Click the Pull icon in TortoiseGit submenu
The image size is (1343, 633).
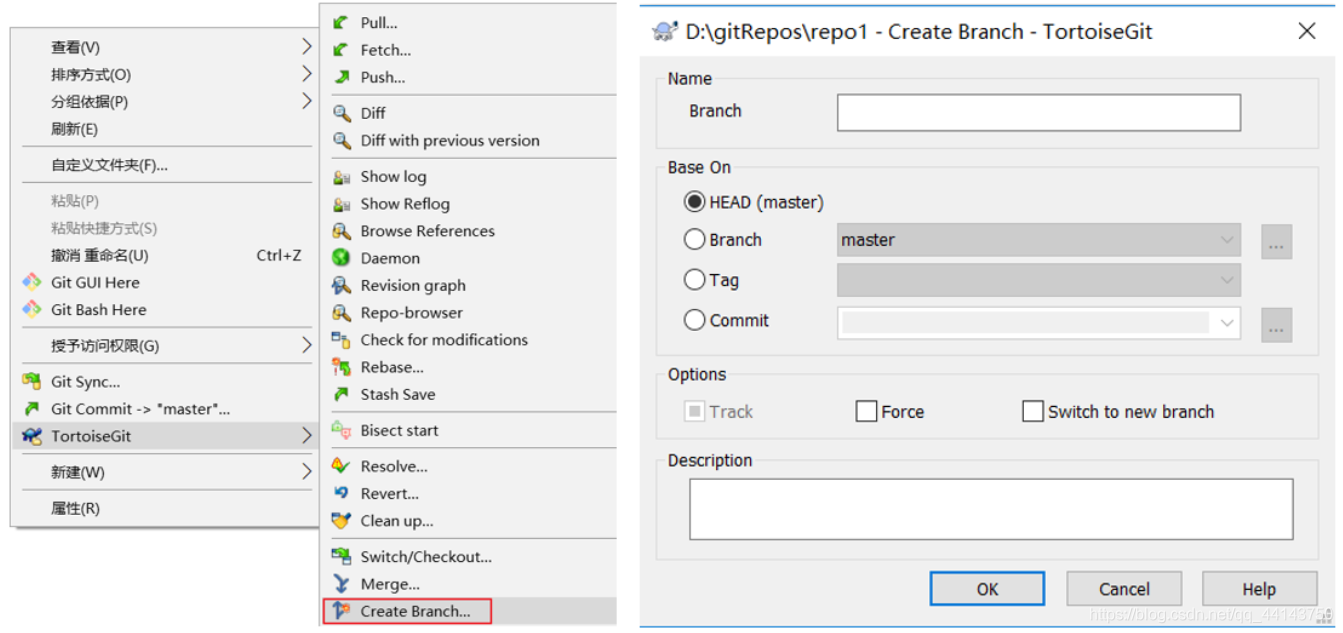pyautogui.click(x=342, y=22)
